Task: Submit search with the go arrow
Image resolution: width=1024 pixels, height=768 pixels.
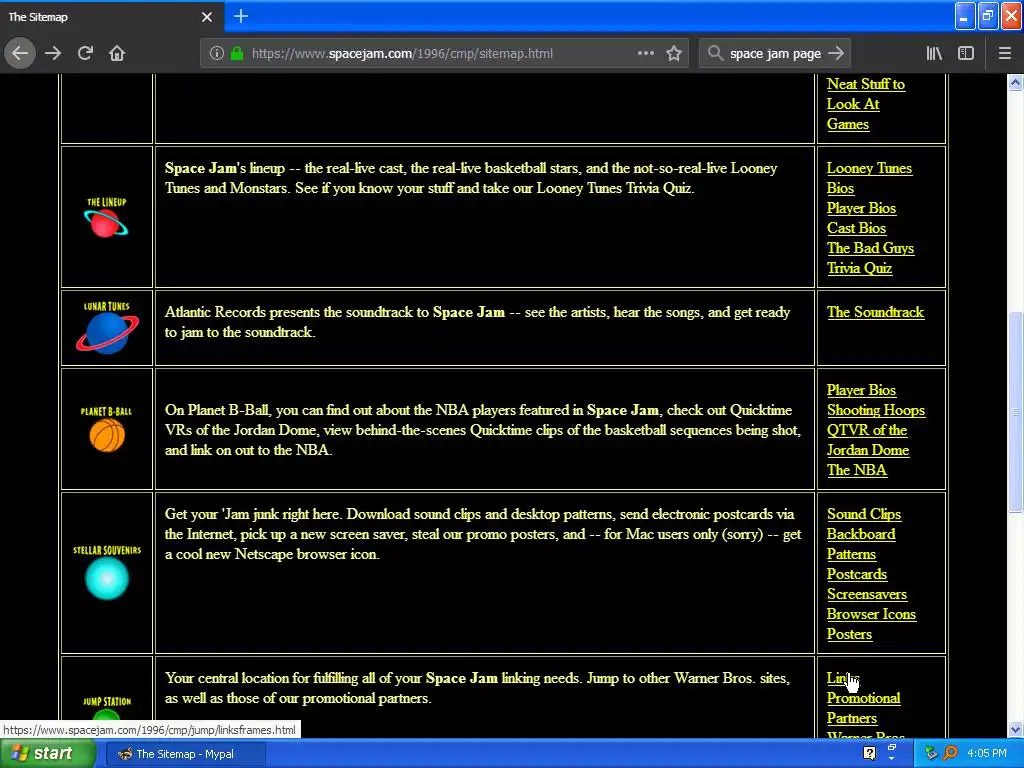Action: tap(836, 54)
